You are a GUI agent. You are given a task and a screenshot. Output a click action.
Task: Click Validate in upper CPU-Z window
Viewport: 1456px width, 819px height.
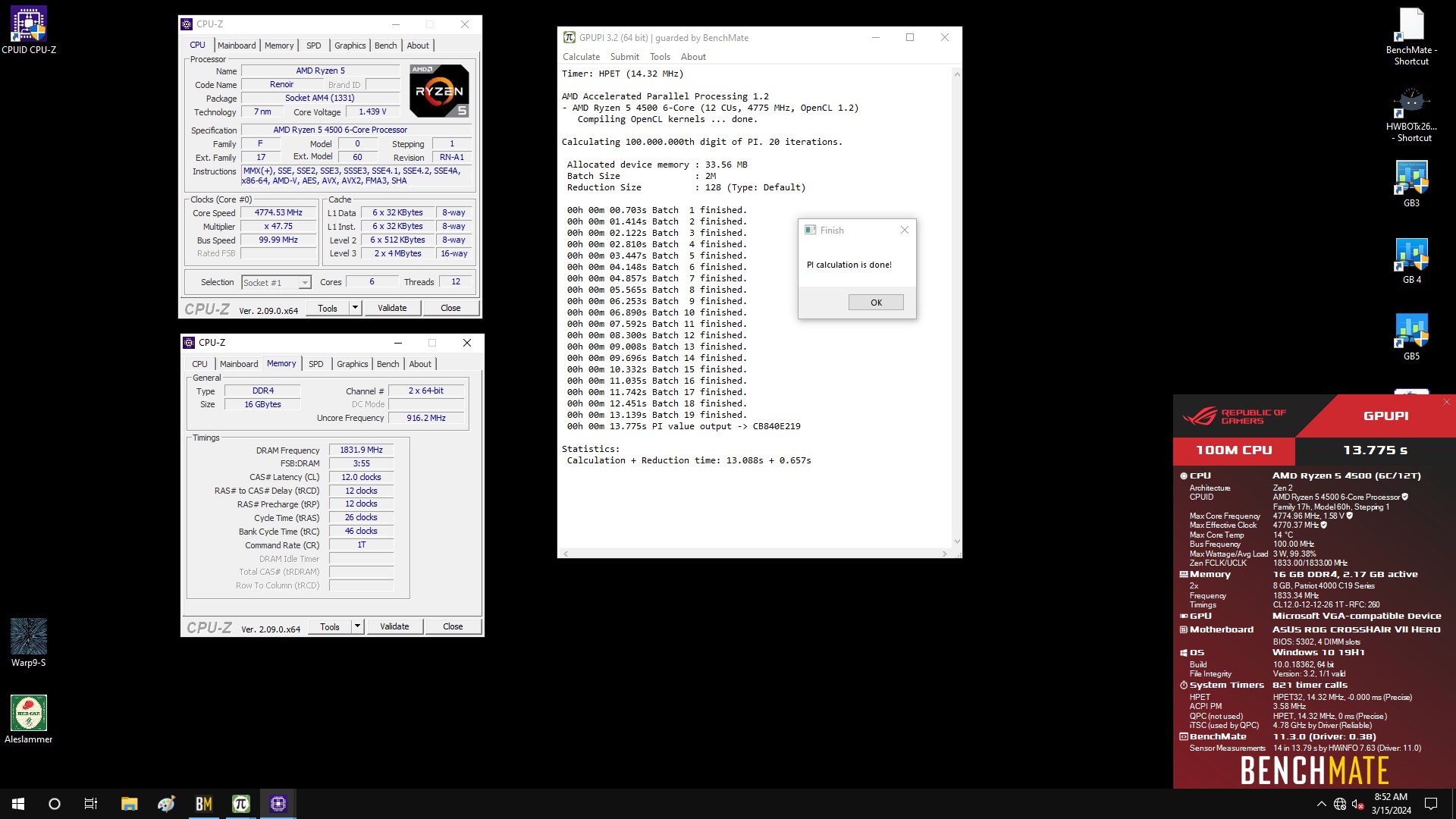point(392,308)
